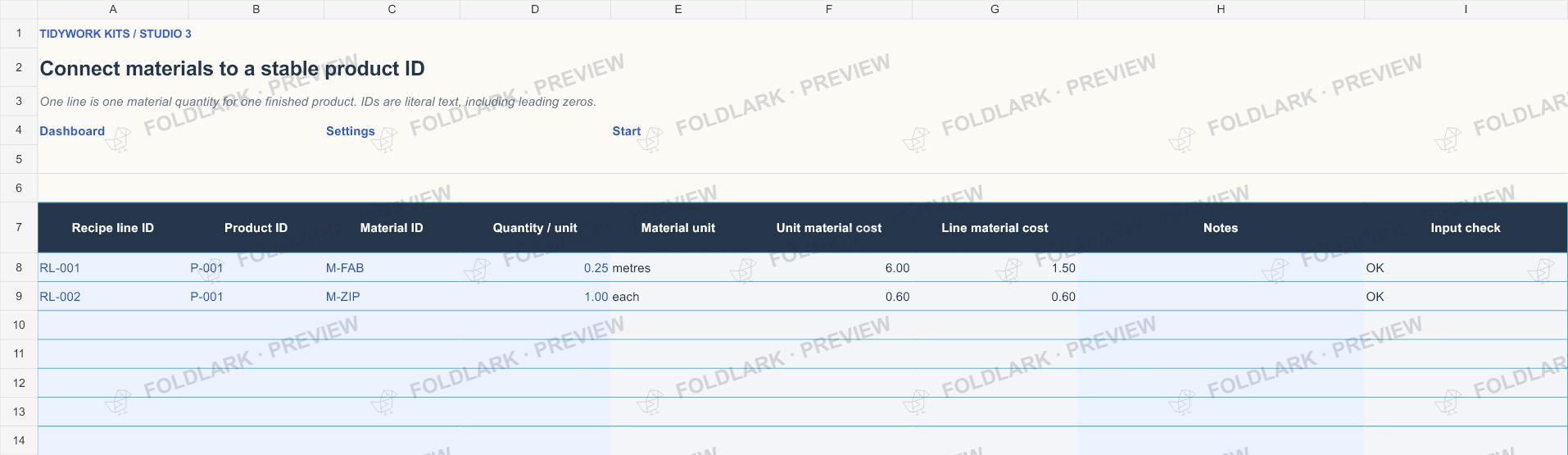Select column B header
The image size is (1568, 455).
pos(256,9)
